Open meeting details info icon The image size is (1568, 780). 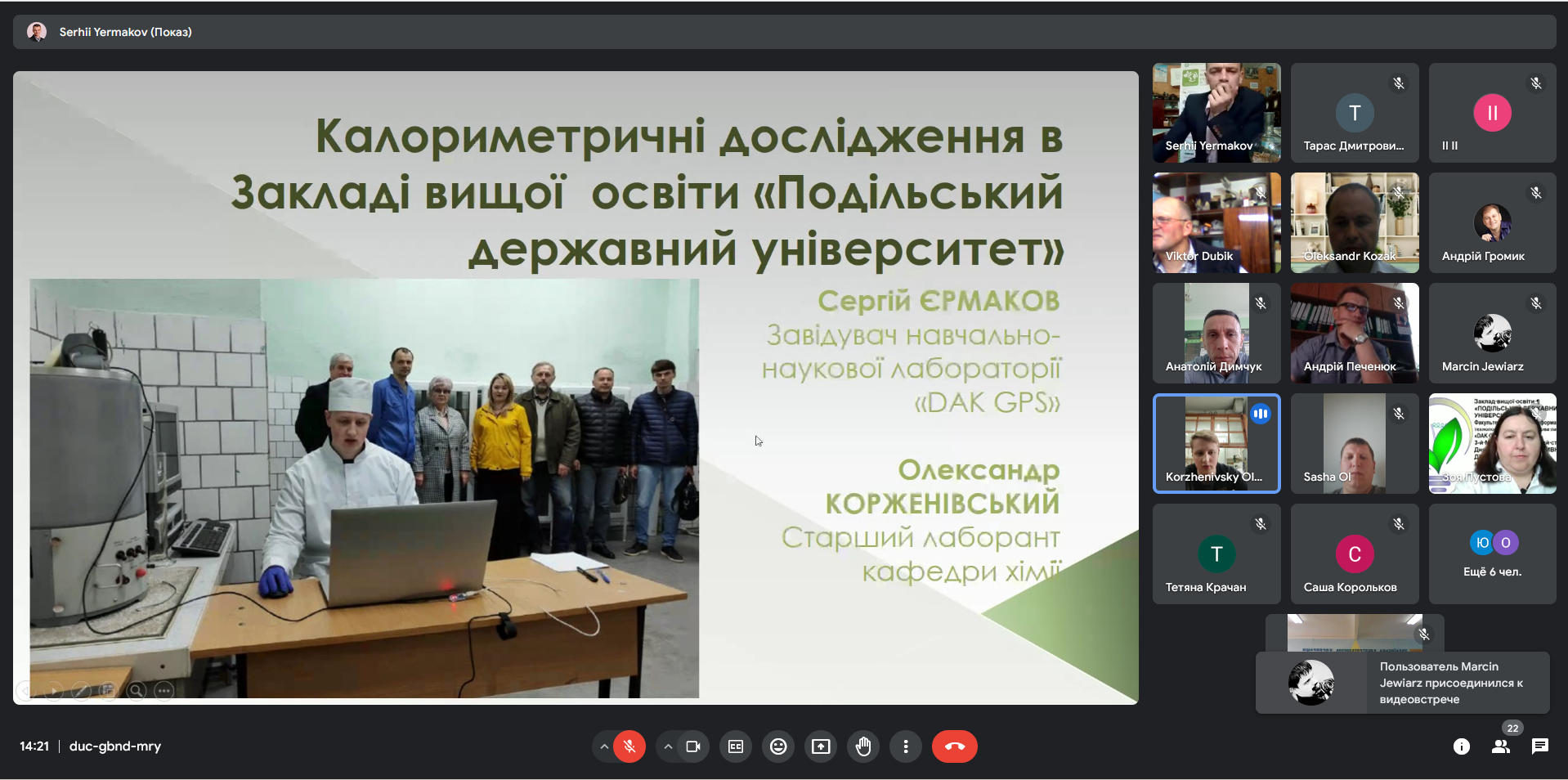tap(1461, 746)
